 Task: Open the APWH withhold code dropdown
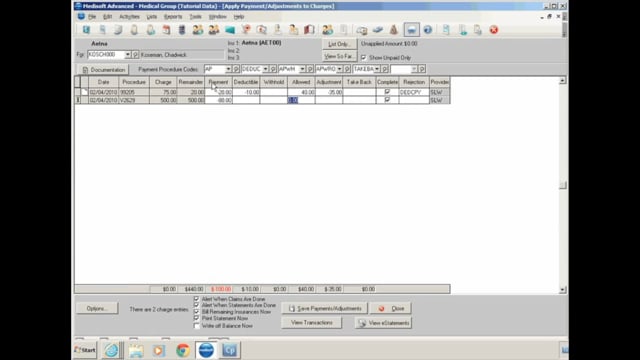click(x=302, y=69)
